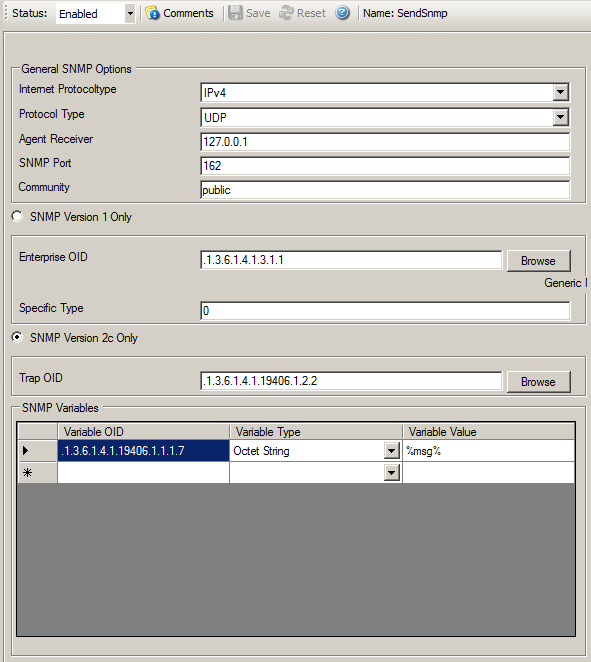
Task: Open the Status Enabled dropdown
Action: point(130,14)
